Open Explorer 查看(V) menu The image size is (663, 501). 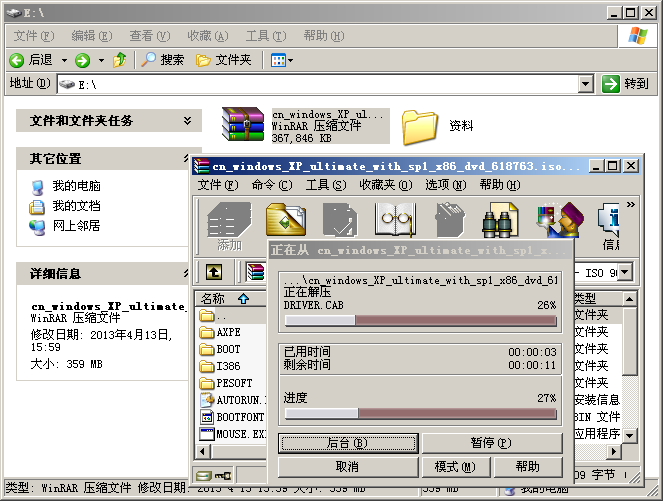tap(150, 36)
